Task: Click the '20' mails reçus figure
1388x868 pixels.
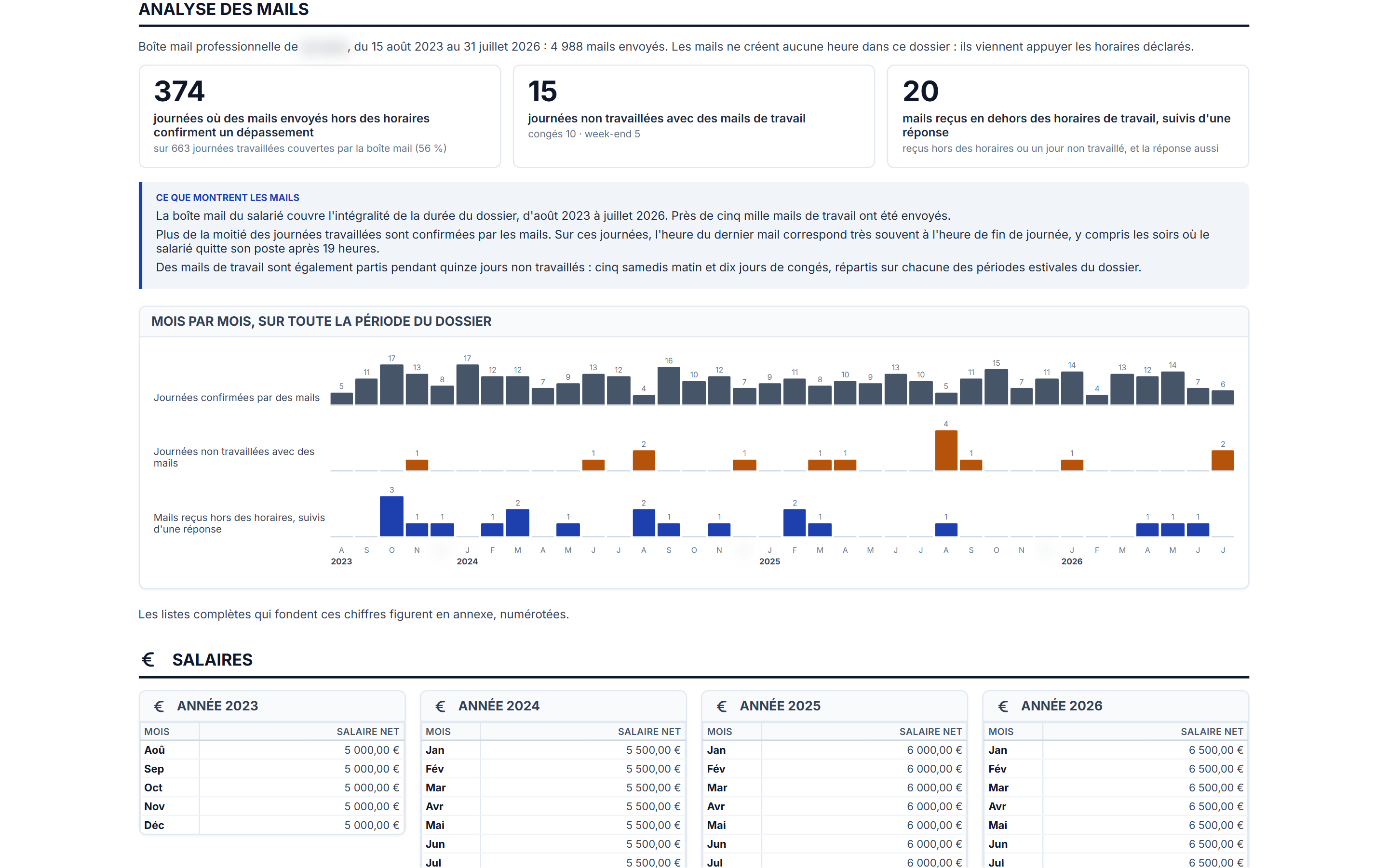Action: click(920, 91)
